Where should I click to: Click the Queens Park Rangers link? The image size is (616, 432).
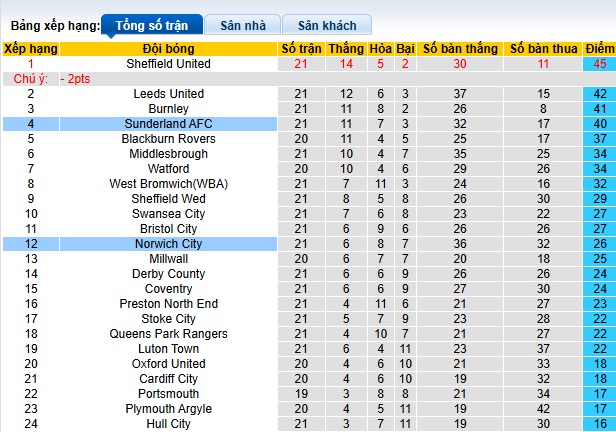169,334
